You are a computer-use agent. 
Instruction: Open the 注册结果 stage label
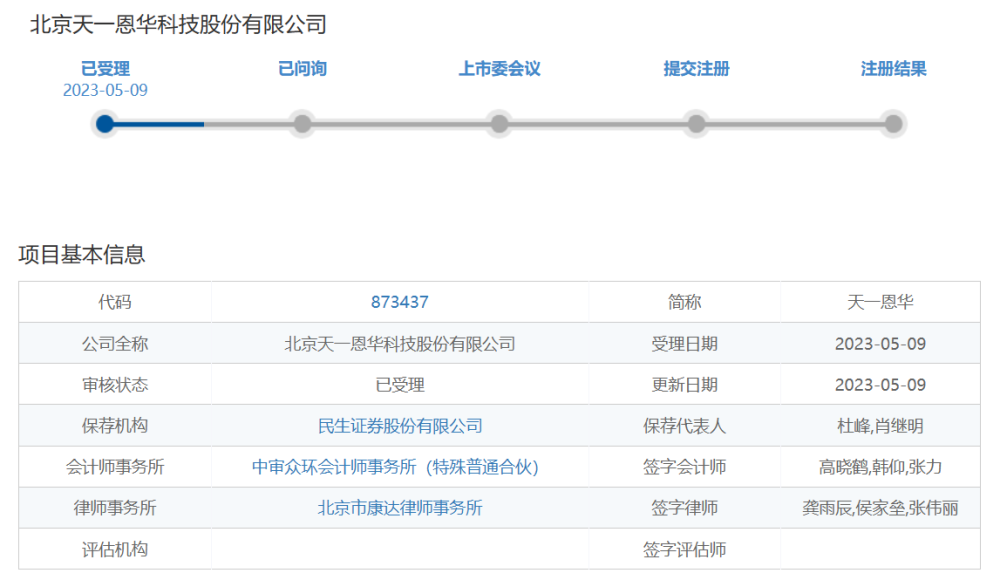point(893,69)
